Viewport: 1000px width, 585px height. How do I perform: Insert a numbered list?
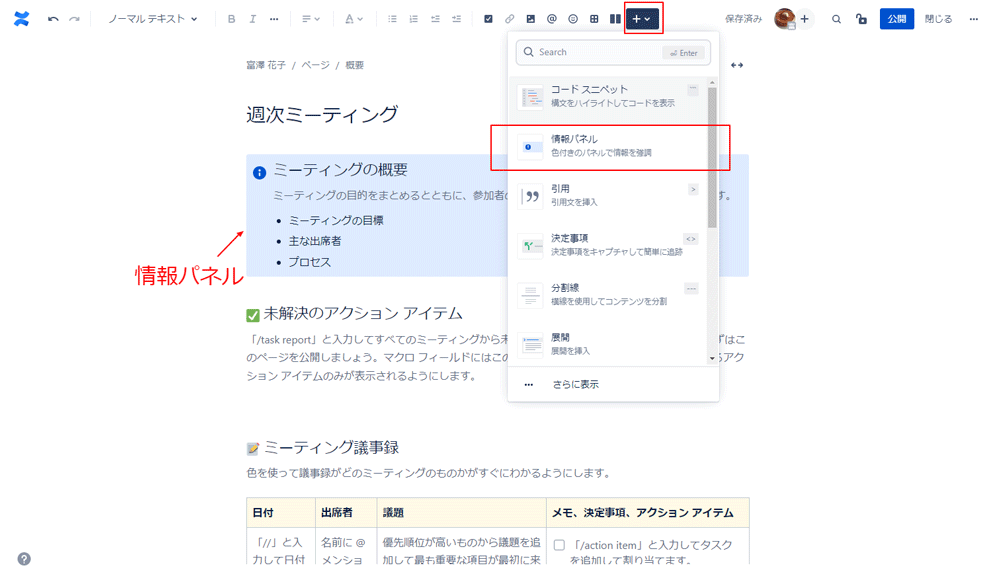[x=413, y=19]
